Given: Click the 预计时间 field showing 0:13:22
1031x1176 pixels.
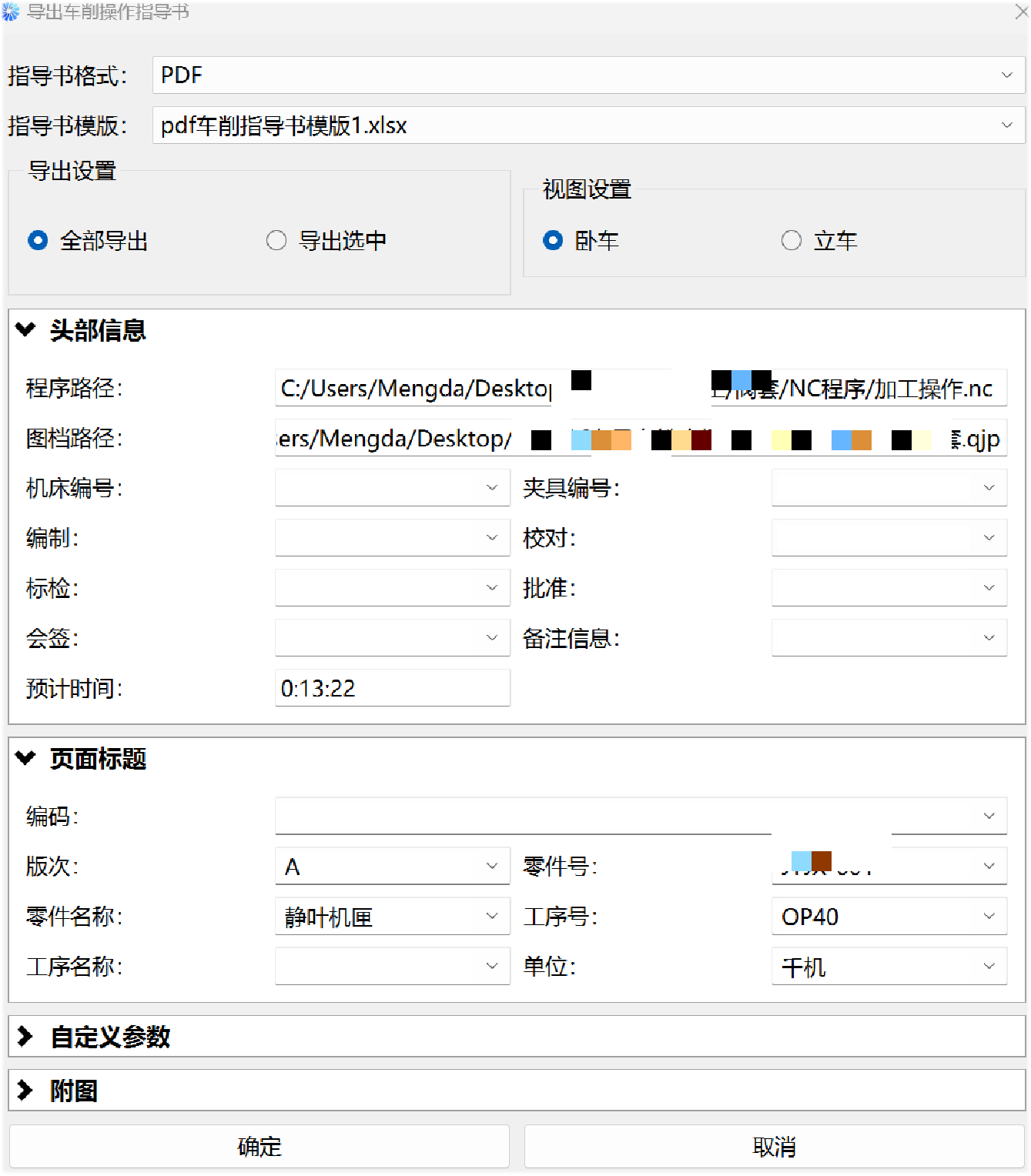Looking at the screenshot, I should pos(392,688).
